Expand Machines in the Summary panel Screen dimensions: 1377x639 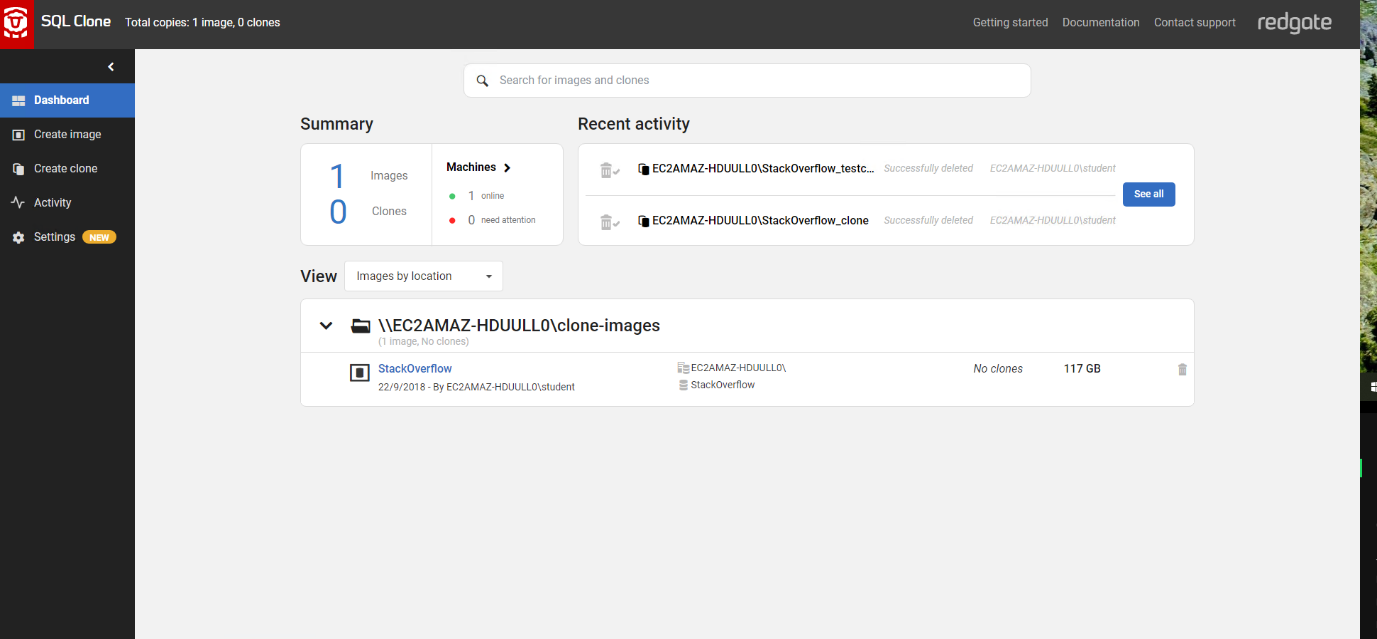pyautogui.click(x=507, y=167)
